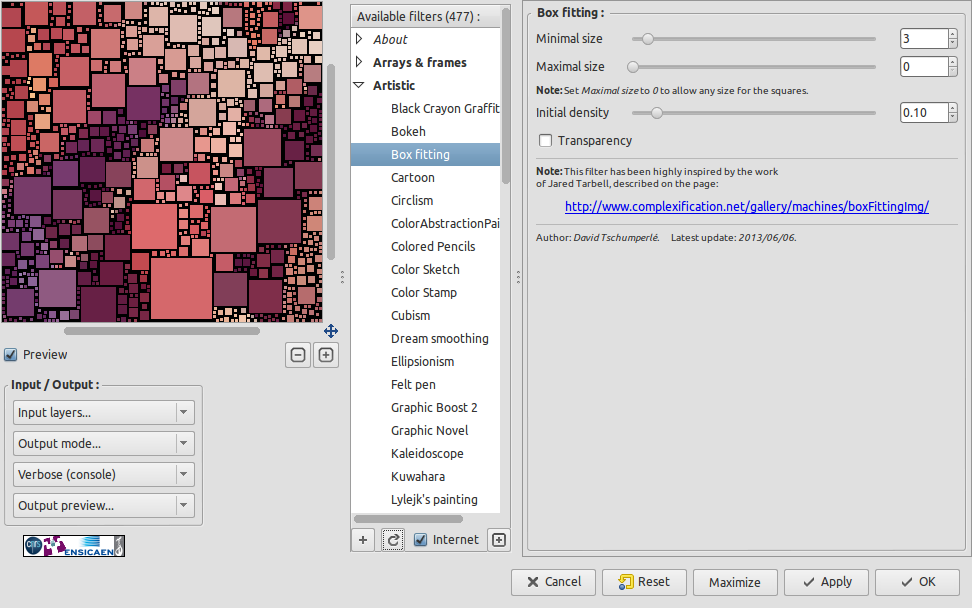Collapse the Artistic category
Screen dimensions: 972x608
coord(359,86)
